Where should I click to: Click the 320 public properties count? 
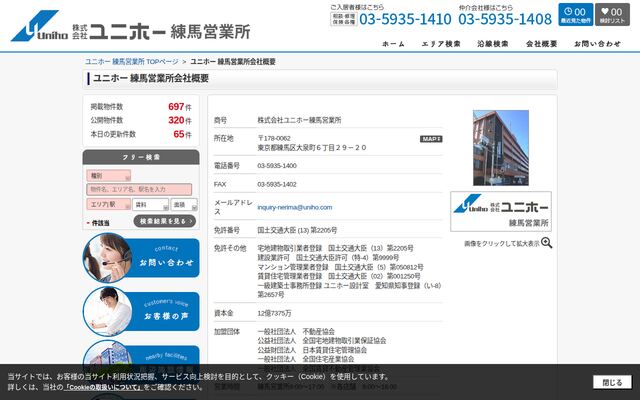(176, 120)
